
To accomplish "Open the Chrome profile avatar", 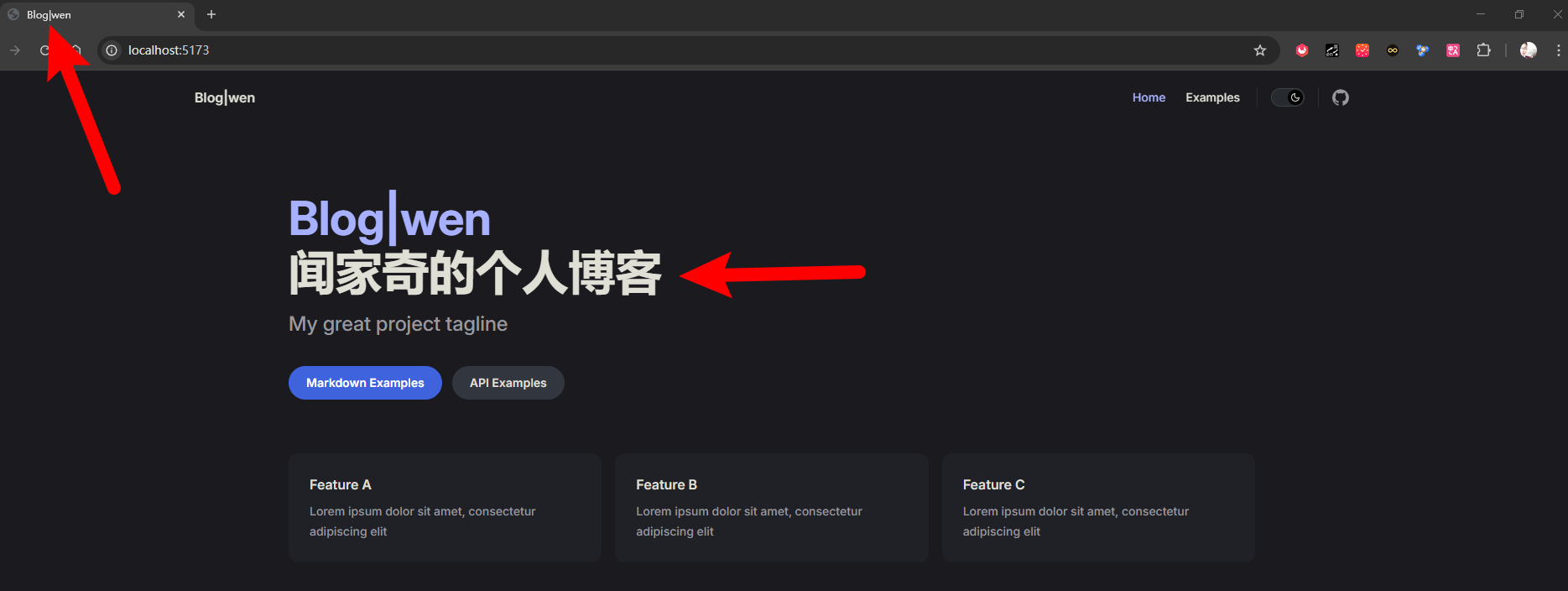I will click(x=1528, y=50).
